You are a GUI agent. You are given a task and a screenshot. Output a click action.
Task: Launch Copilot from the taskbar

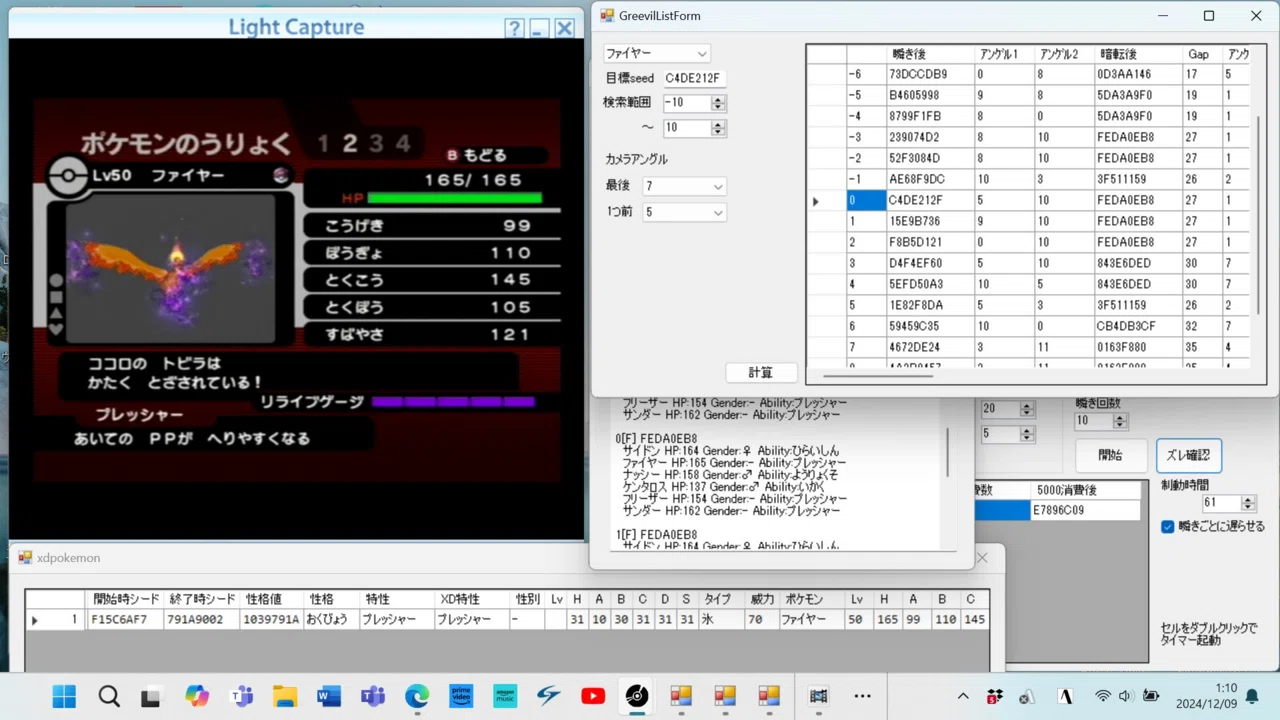197,696
